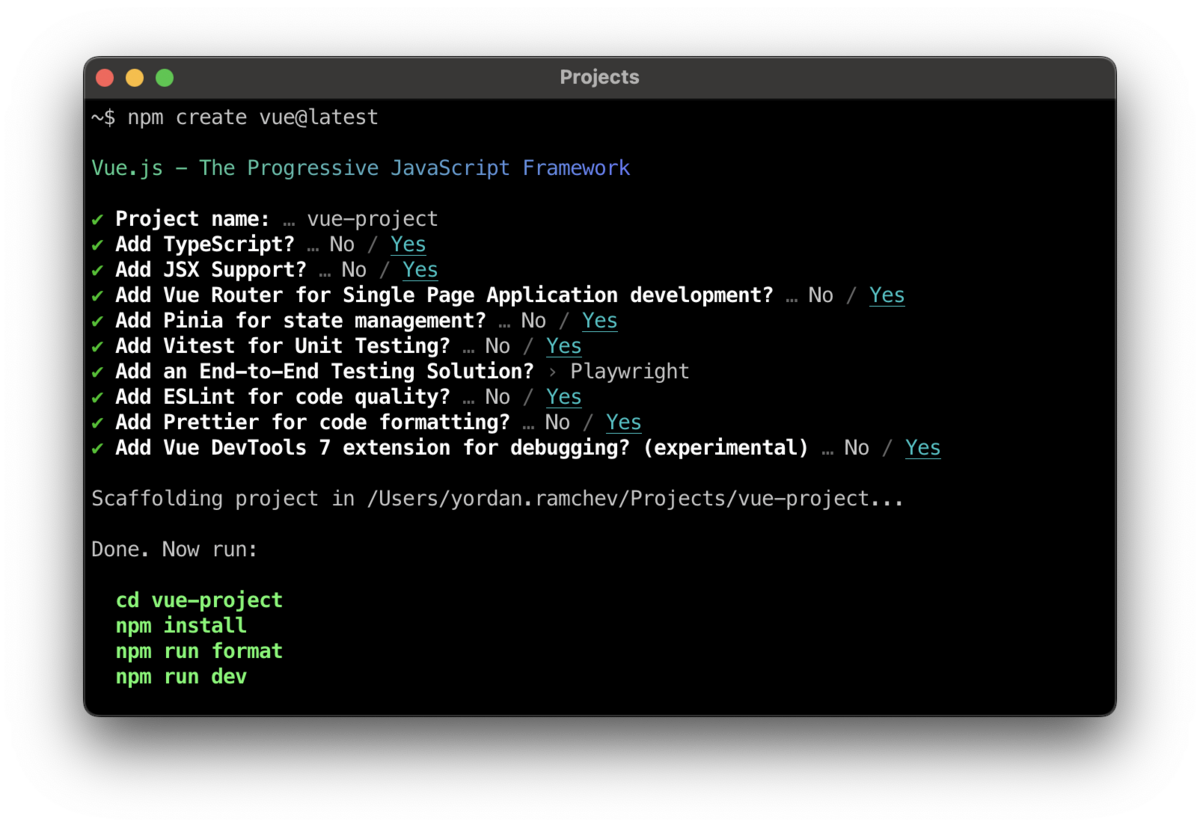Click the 'Add JSX Support?' prompt text

[211, 270]
